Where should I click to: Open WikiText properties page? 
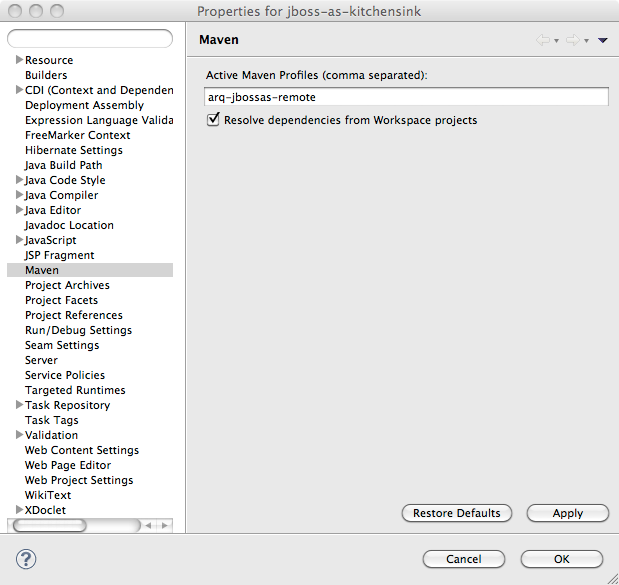(x=48, y=495)
